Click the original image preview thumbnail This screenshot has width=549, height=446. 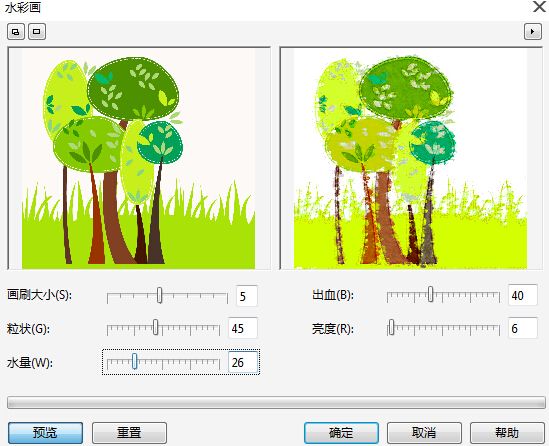[x=139, y=158]
